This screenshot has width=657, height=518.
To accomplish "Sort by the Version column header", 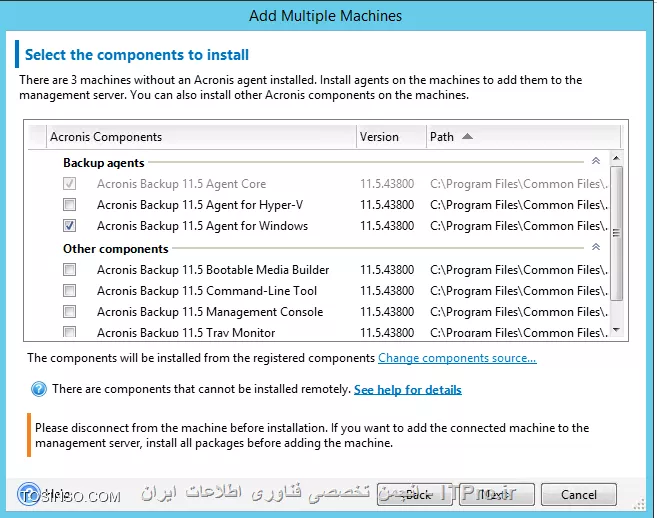I will pos(391,137).
